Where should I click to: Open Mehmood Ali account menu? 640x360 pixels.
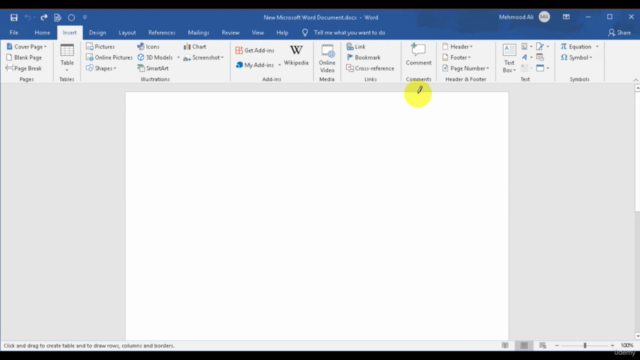point(524,17)
